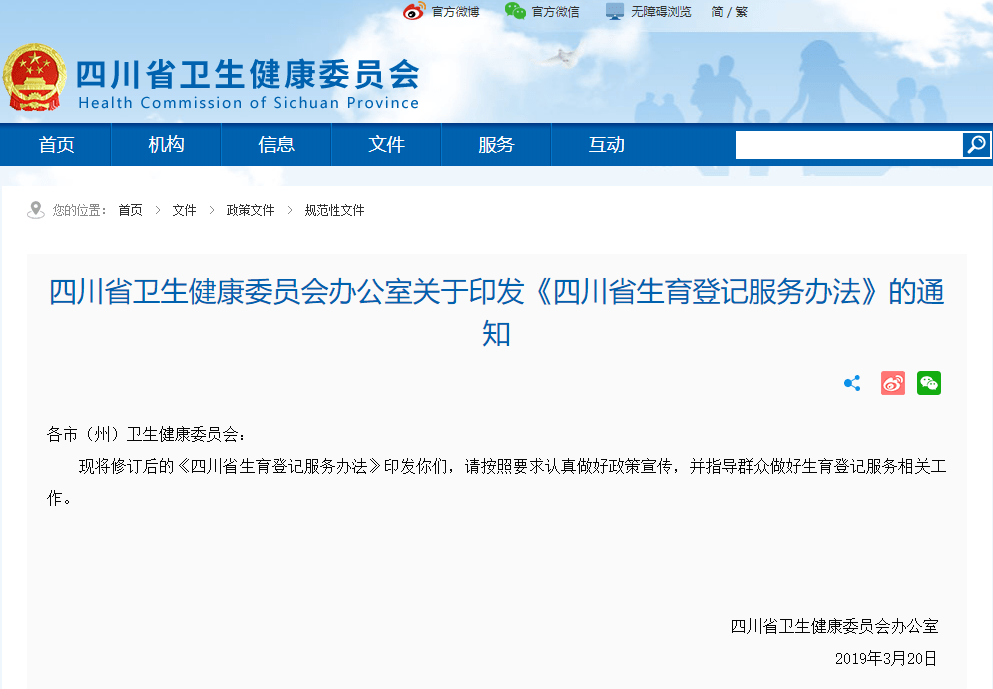Click breadcrumb 首页 link
Image resolution: width=993 pixels, height=689 pixels.
[130, 210]
